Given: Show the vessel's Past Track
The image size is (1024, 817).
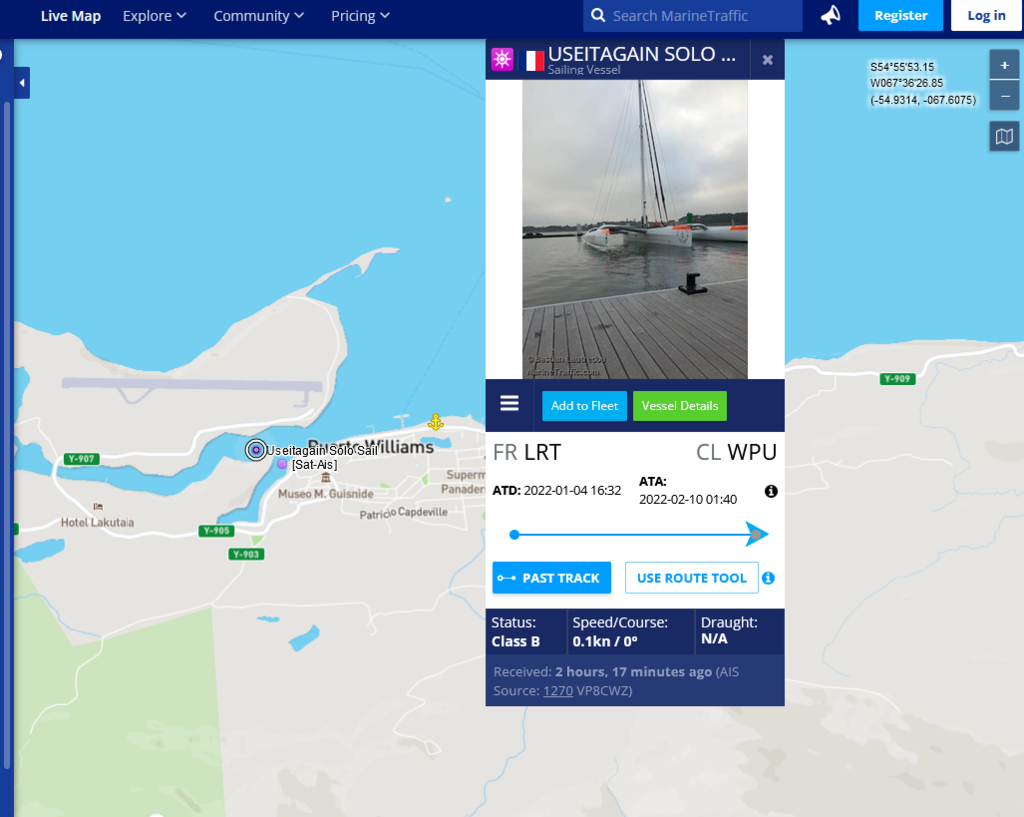Looking at the screenshot, I should point(552,578).
